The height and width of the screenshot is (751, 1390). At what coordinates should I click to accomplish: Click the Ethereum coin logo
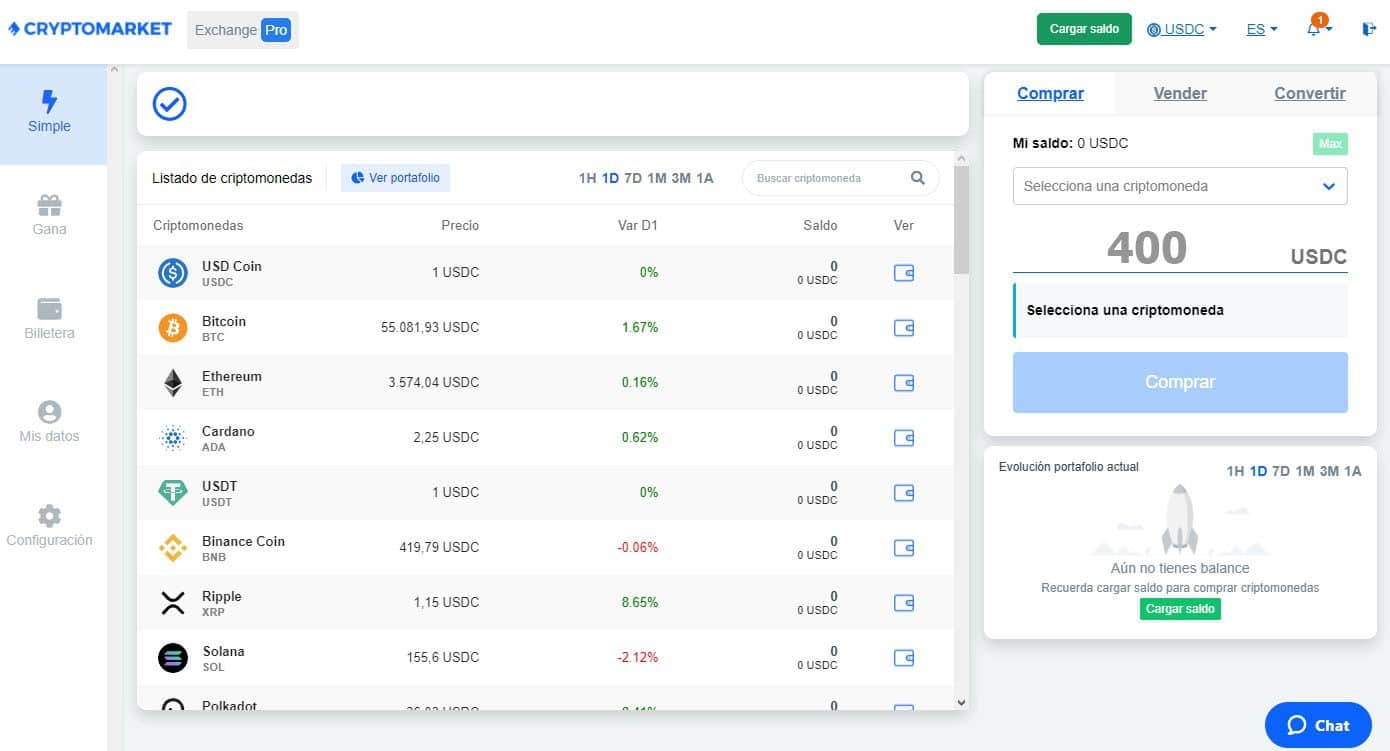point(173,383)
